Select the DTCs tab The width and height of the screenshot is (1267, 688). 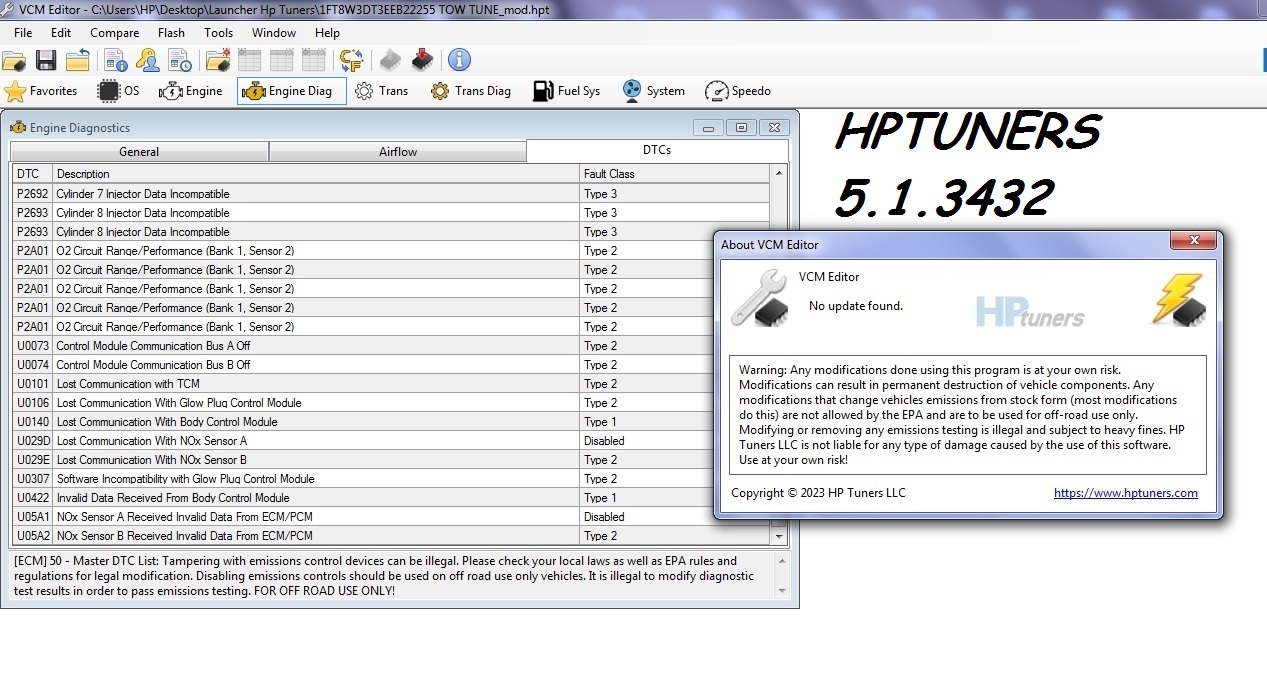[657, 150]
